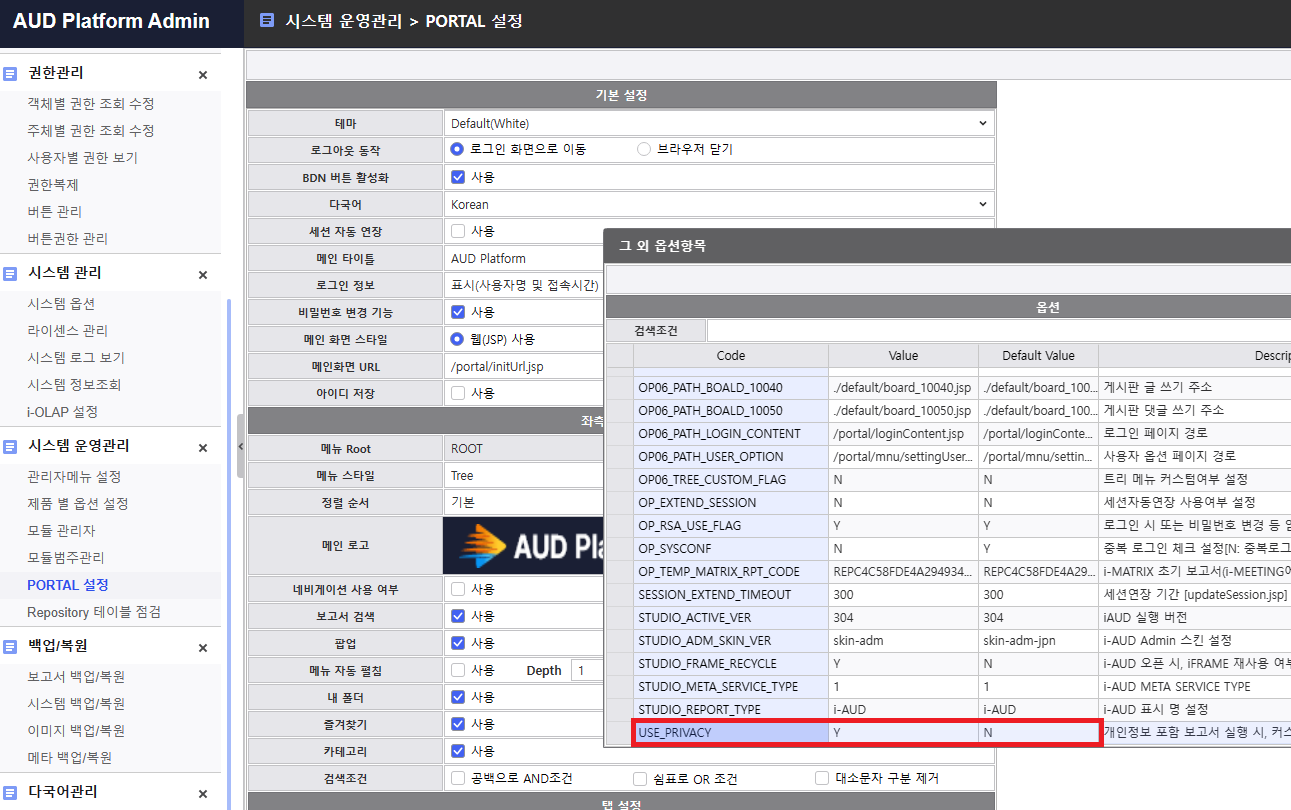Close the 권한관리 section with its X icon
The image size is (1291, 810).
click(203, 75)
